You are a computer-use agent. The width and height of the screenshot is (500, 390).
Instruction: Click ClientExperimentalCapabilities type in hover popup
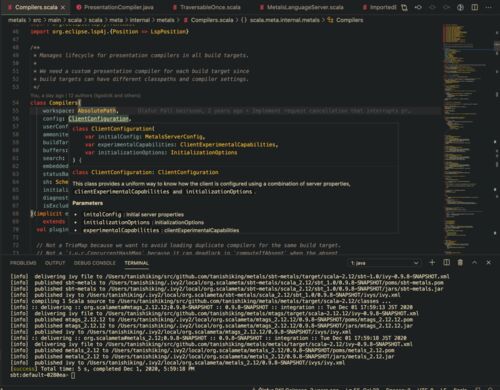228,145
